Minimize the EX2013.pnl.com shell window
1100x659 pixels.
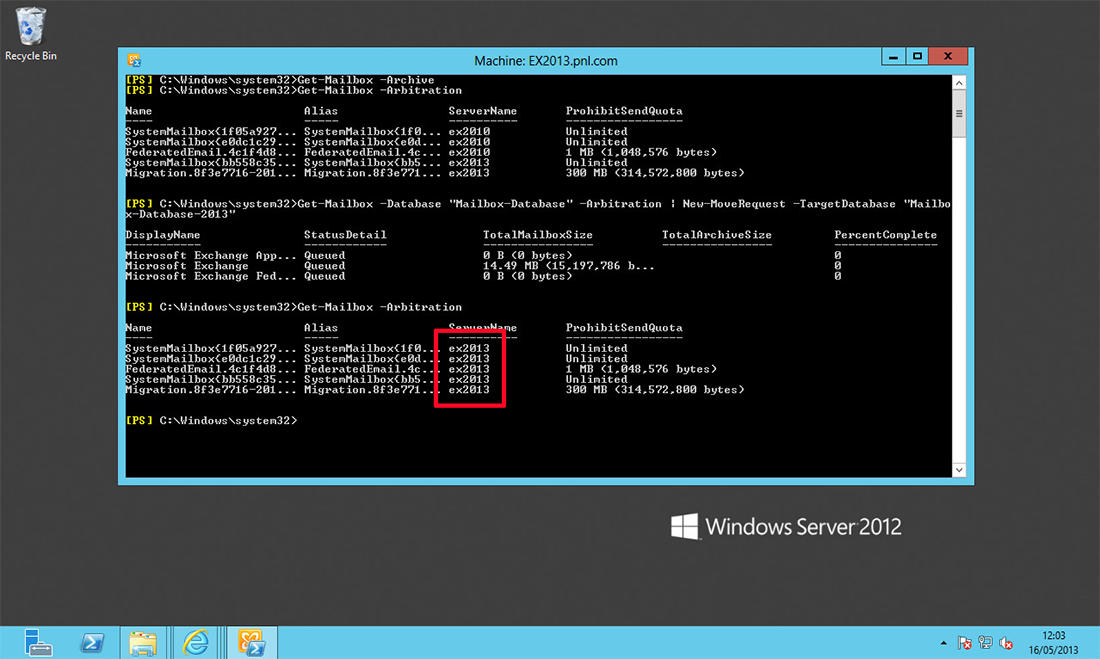point(893,57)
